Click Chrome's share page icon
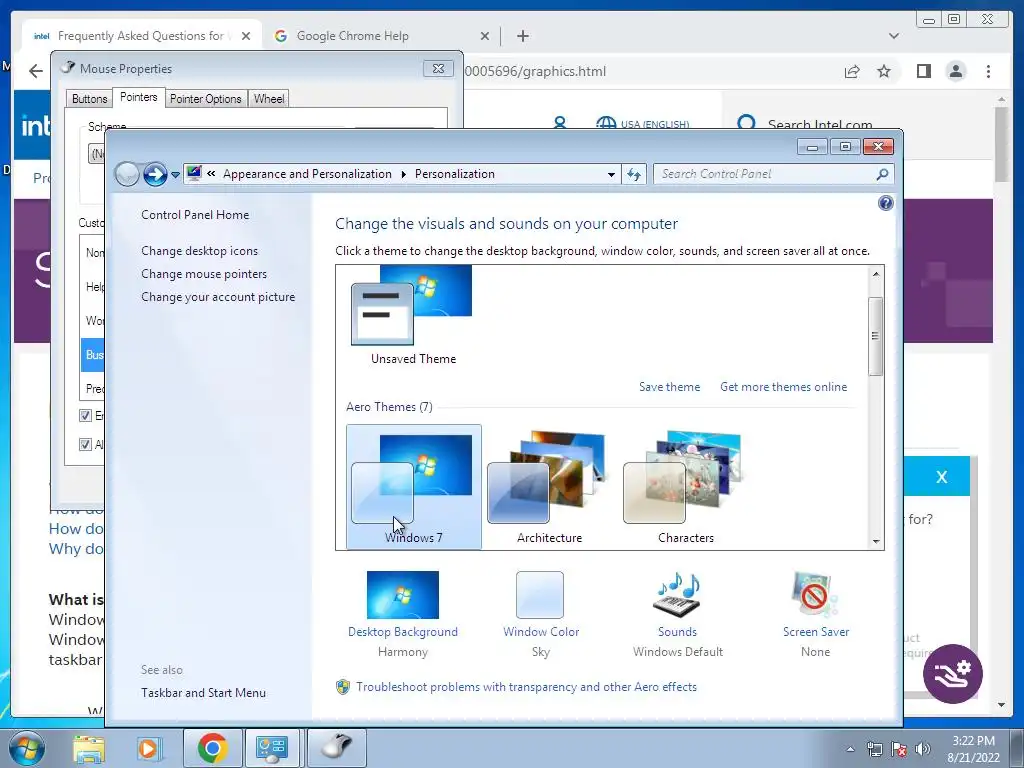 [852, 71]
